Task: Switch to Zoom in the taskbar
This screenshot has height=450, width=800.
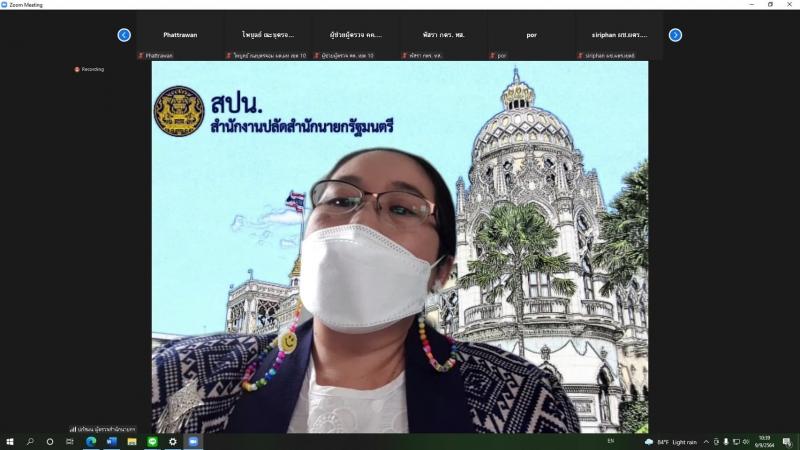Action: pyautogui.click(x=193, y=442)
